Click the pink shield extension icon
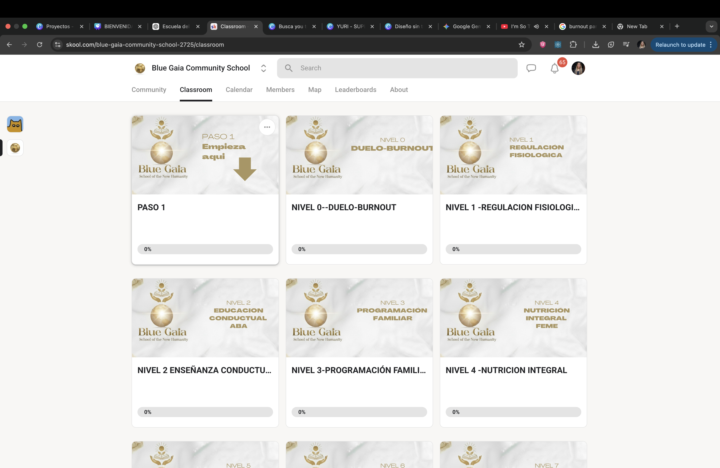 pyautogui.click(x=542, y=45)
